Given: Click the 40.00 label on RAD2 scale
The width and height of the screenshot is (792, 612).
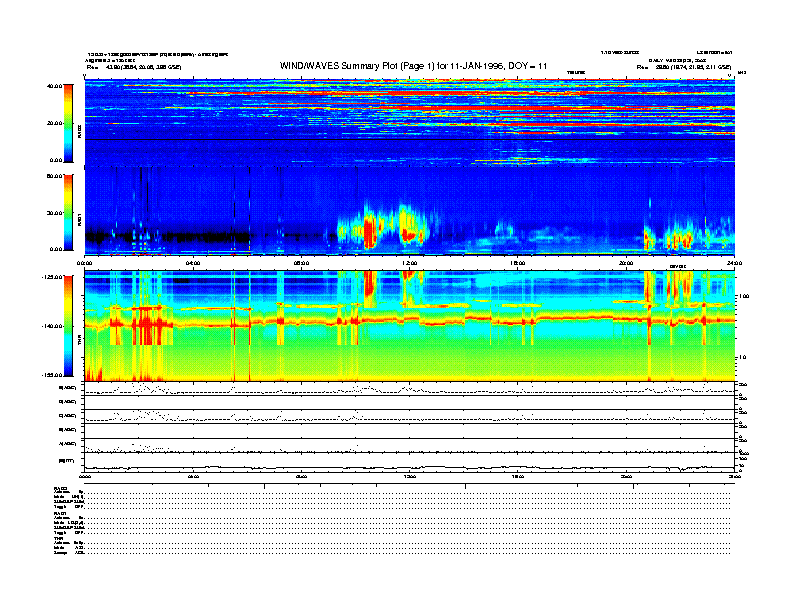Looking at the screenshot, I should pos(54,86).
